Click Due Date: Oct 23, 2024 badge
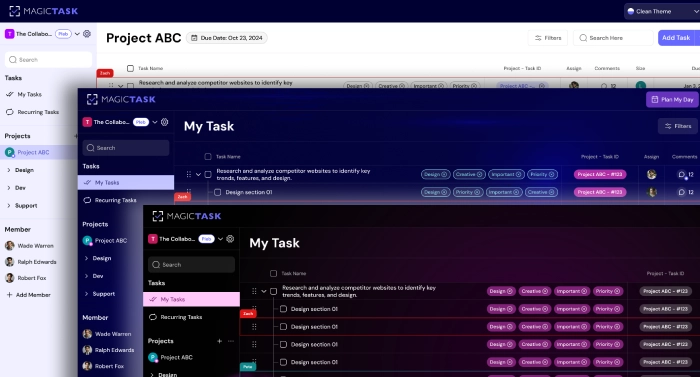Screen dimensions: 700x377 [x=227, y=38]
